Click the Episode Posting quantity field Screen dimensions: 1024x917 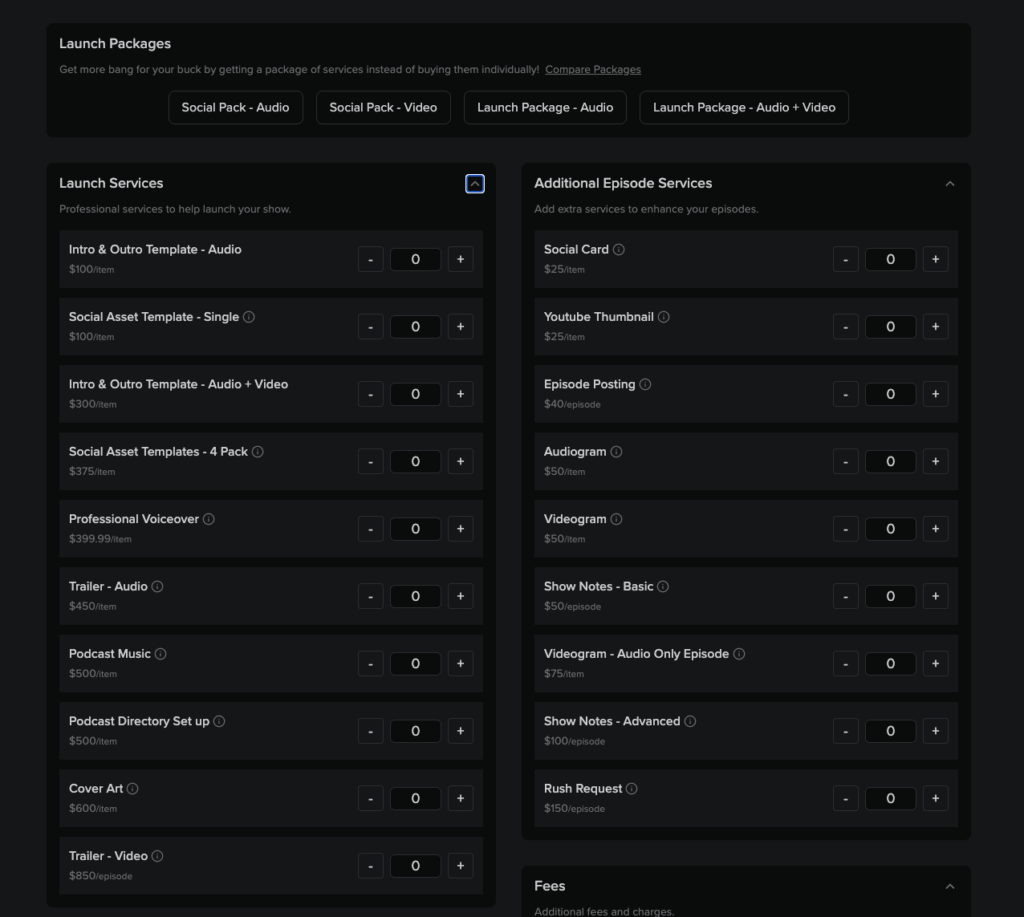click(x=890, y=394)
